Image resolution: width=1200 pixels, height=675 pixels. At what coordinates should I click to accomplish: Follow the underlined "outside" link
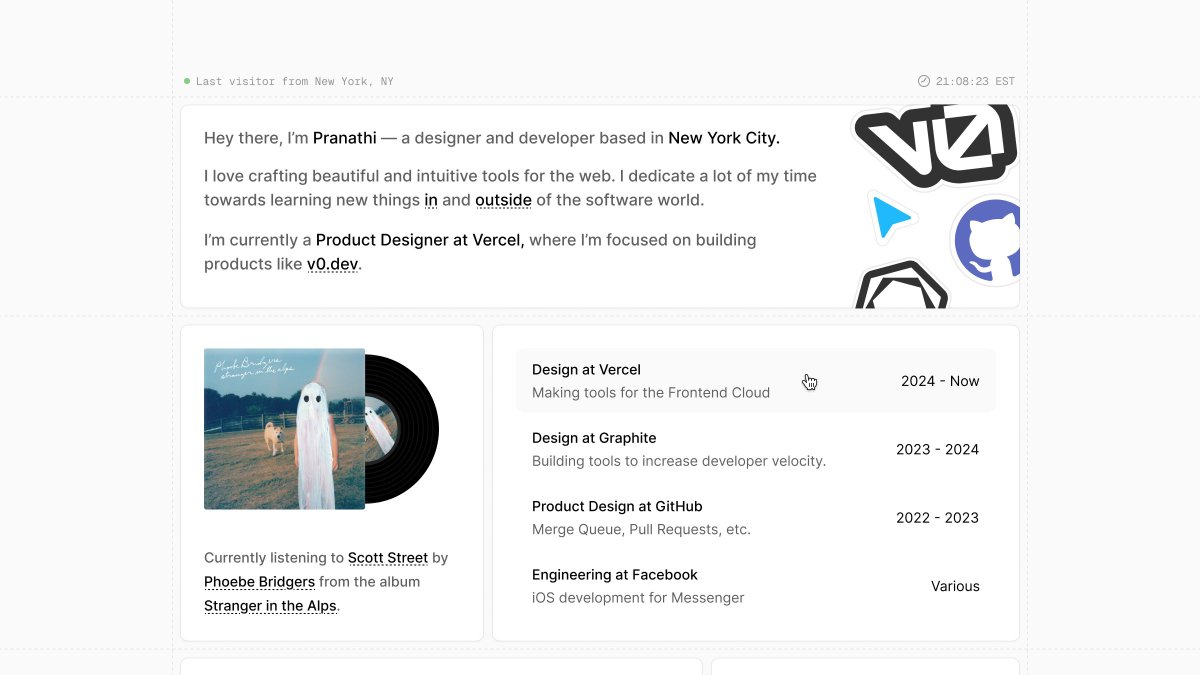[x=503, y=200]
